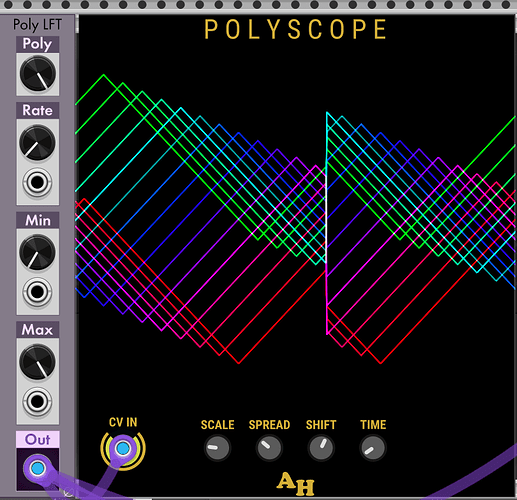Click the CV IN jack on Polyscope
Screen dimensions: 517x500
pyautogui.click(x=123, y=448)
